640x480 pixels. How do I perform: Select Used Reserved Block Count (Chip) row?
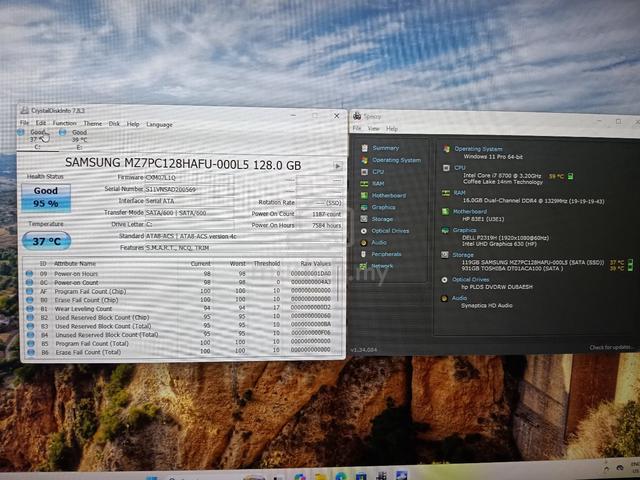click(x=180, y=317)
